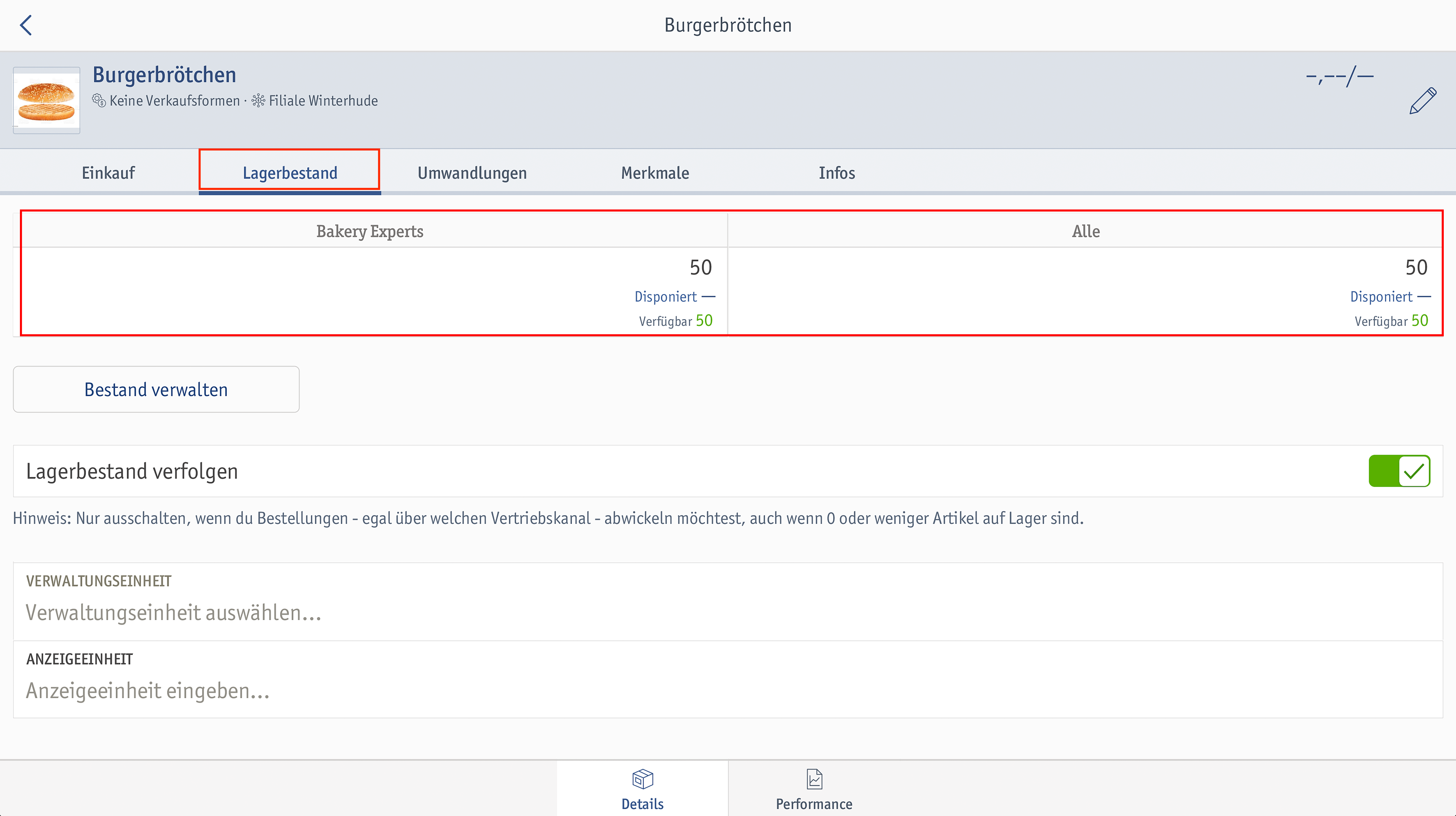1456x816 pixels.
Task: Open the Merkmale tab
Action: click(x=654, y=172)
